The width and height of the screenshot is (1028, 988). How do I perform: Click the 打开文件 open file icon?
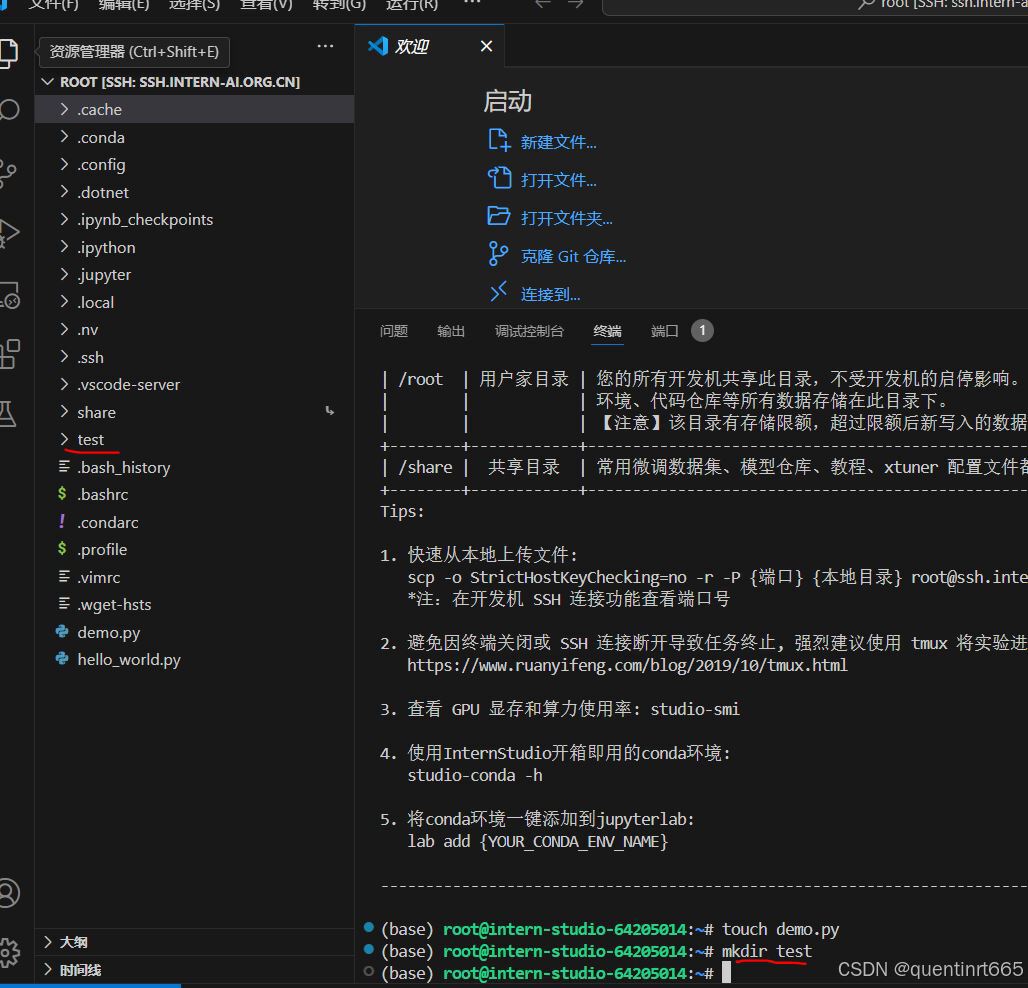click(x=499, y=178)
